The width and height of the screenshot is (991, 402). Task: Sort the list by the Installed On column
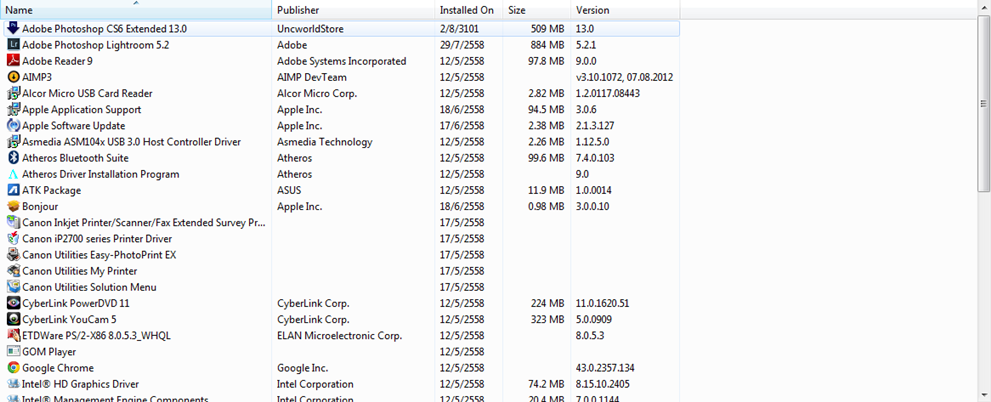click(x=468, y=10)
